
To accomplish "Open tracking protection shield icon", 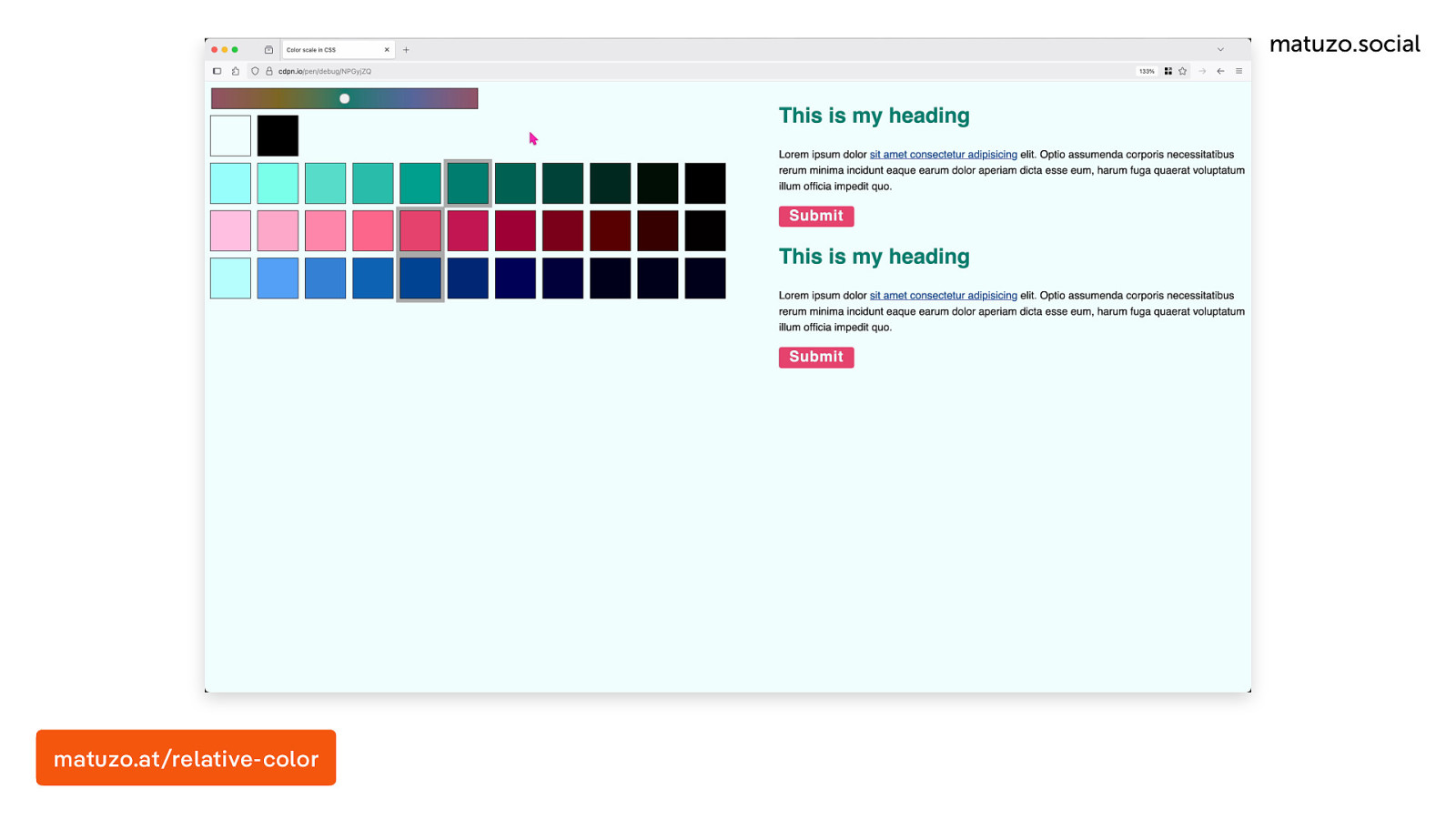I will tap(255, 71).
